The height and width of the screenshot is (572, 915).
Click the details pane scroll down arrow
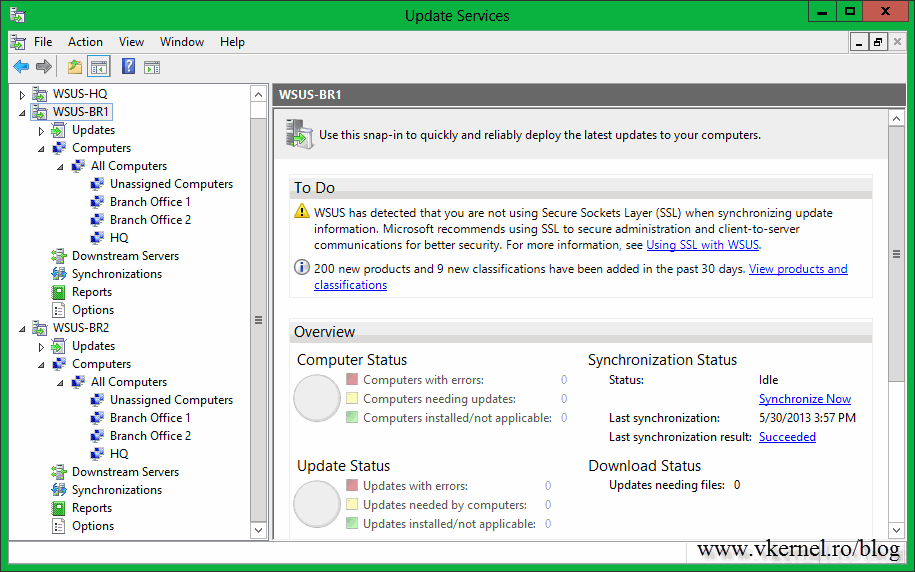pos(896,530)
